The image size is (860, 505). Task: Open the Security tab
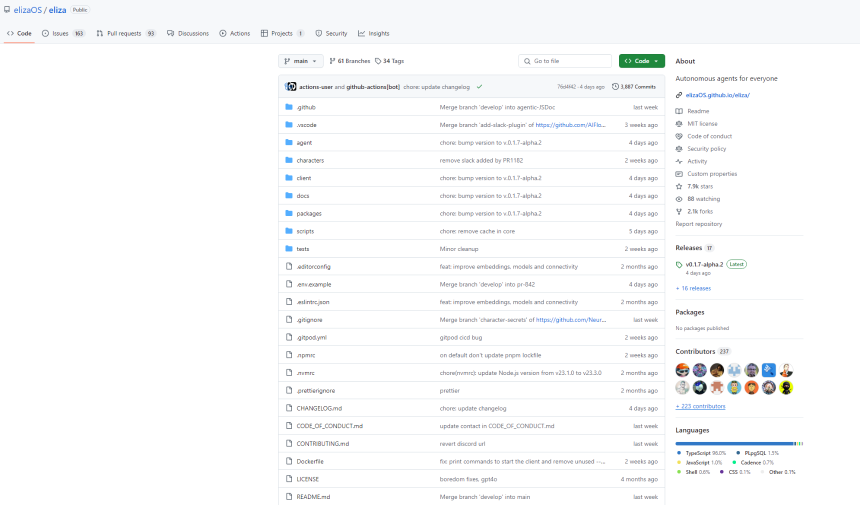click(331, 33)
